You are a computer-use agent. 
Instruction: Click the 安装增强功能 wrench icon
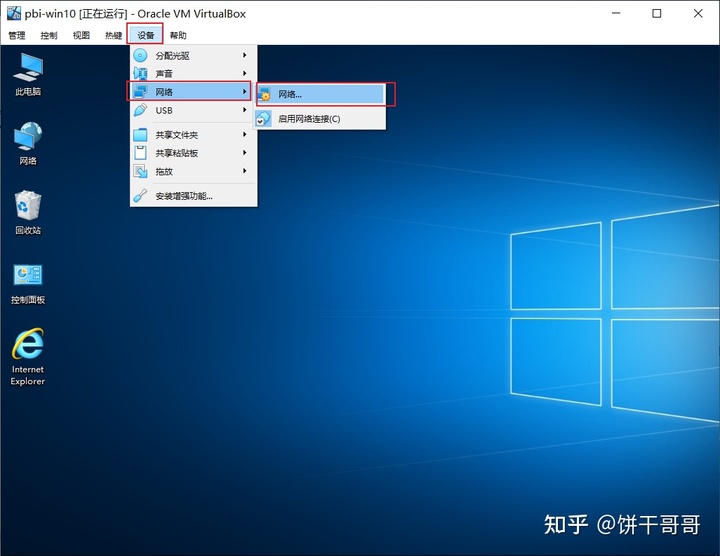point(140,196)
